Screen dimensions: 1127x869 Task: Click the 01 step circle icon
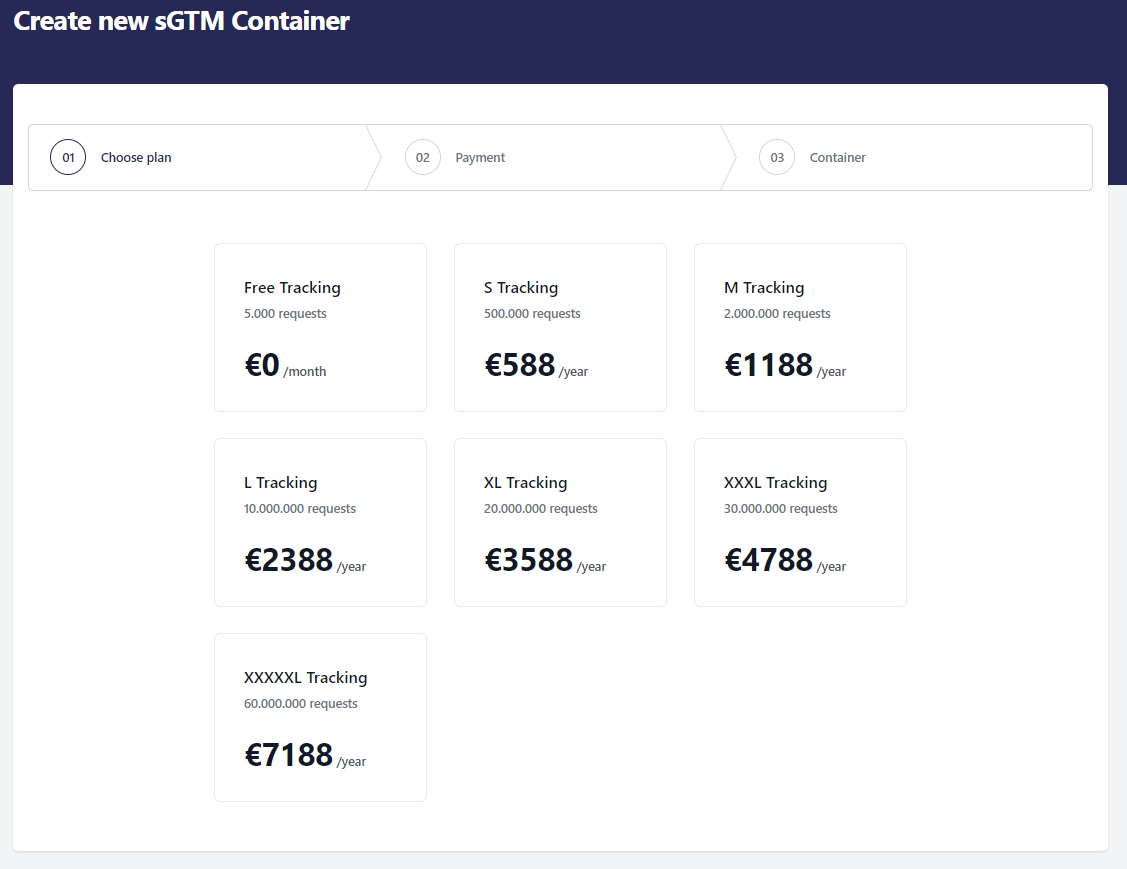click(x=68, y=157)
